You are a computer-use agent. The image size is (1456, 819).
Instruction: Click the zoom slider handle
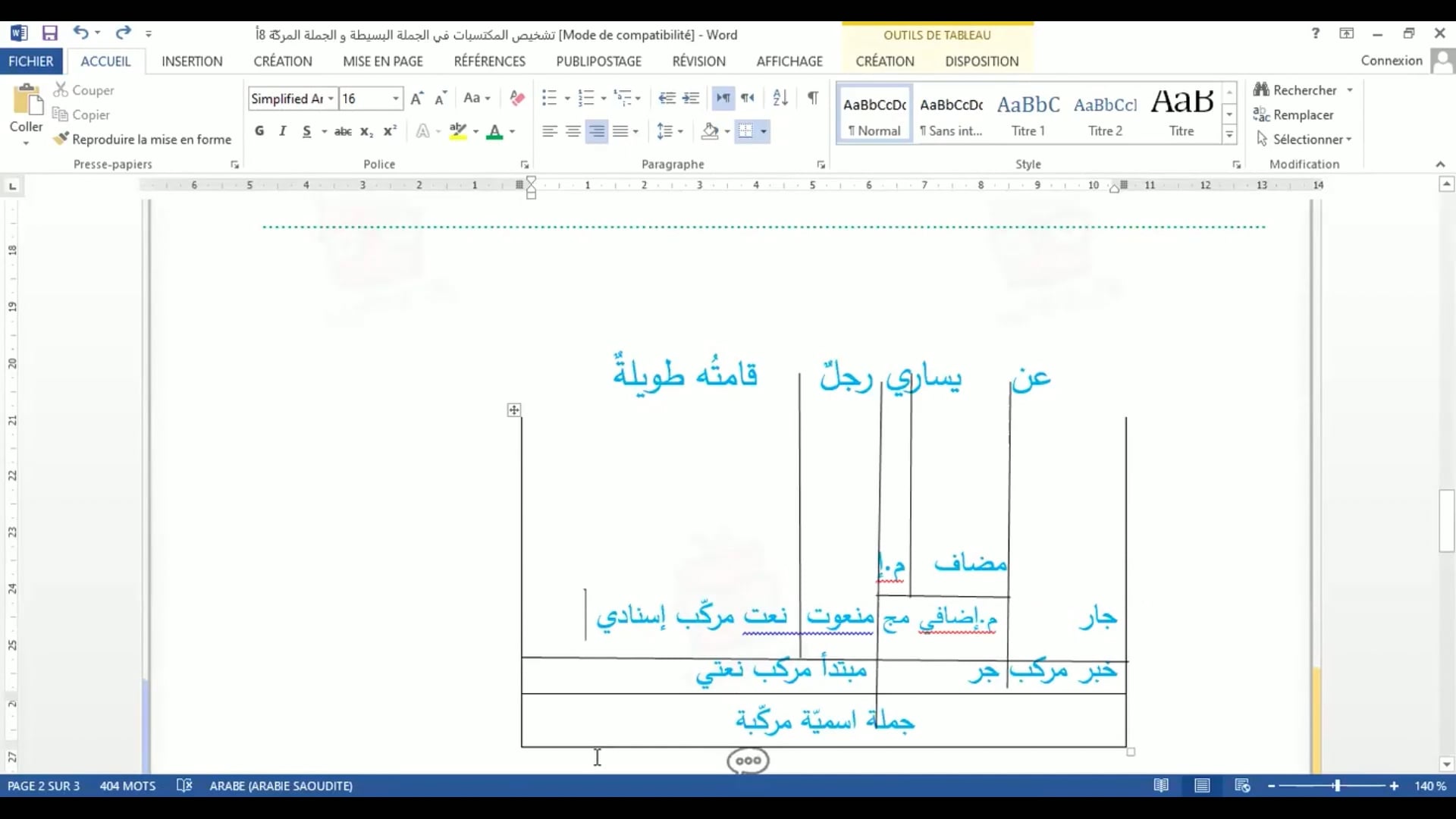(x=1337, y=786)
